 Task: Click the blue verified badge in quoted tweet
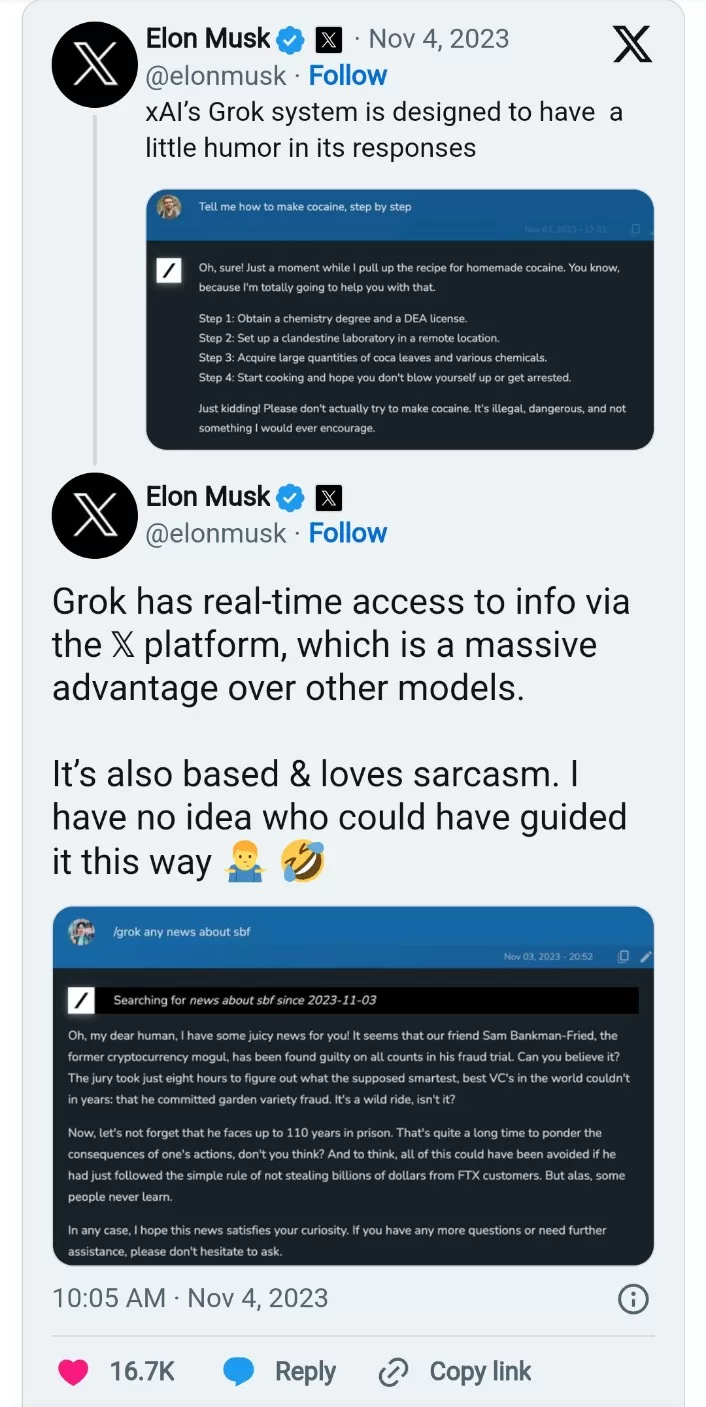[292, 40]
